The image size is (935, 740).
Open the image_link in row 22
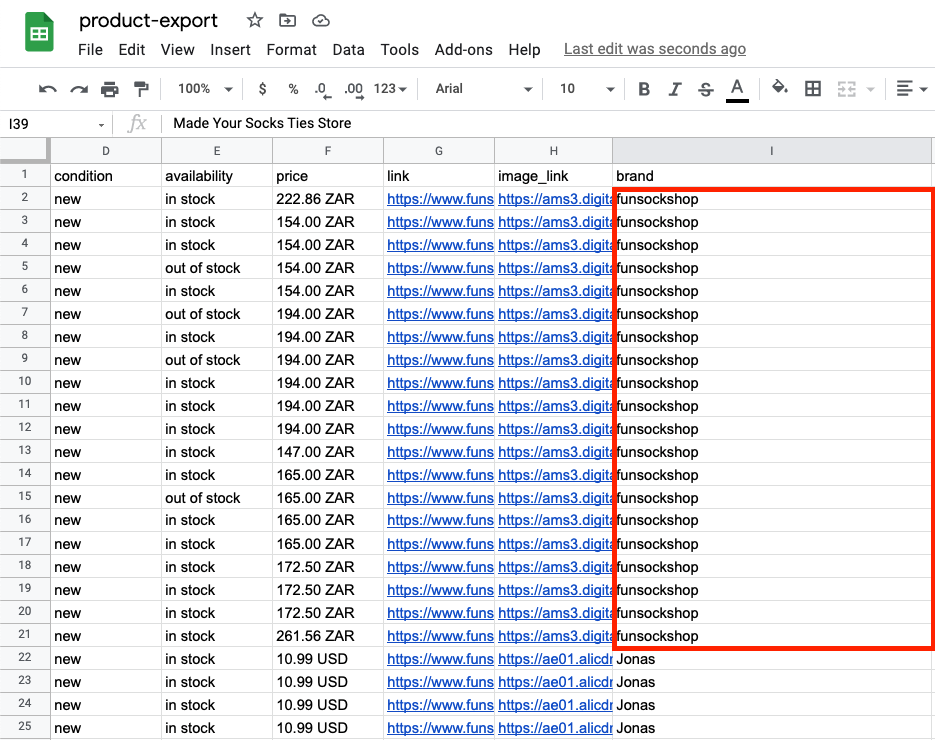point(555,660)
